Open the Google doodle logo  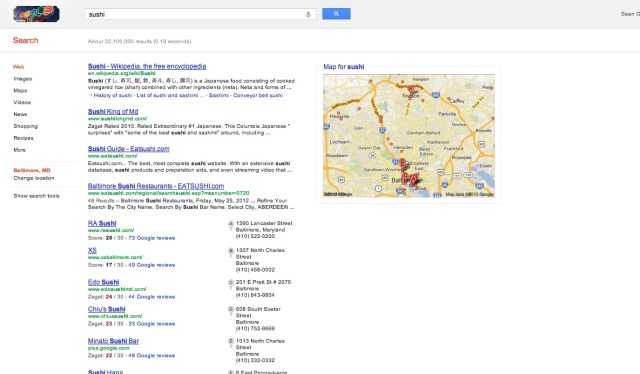point(36,14)
